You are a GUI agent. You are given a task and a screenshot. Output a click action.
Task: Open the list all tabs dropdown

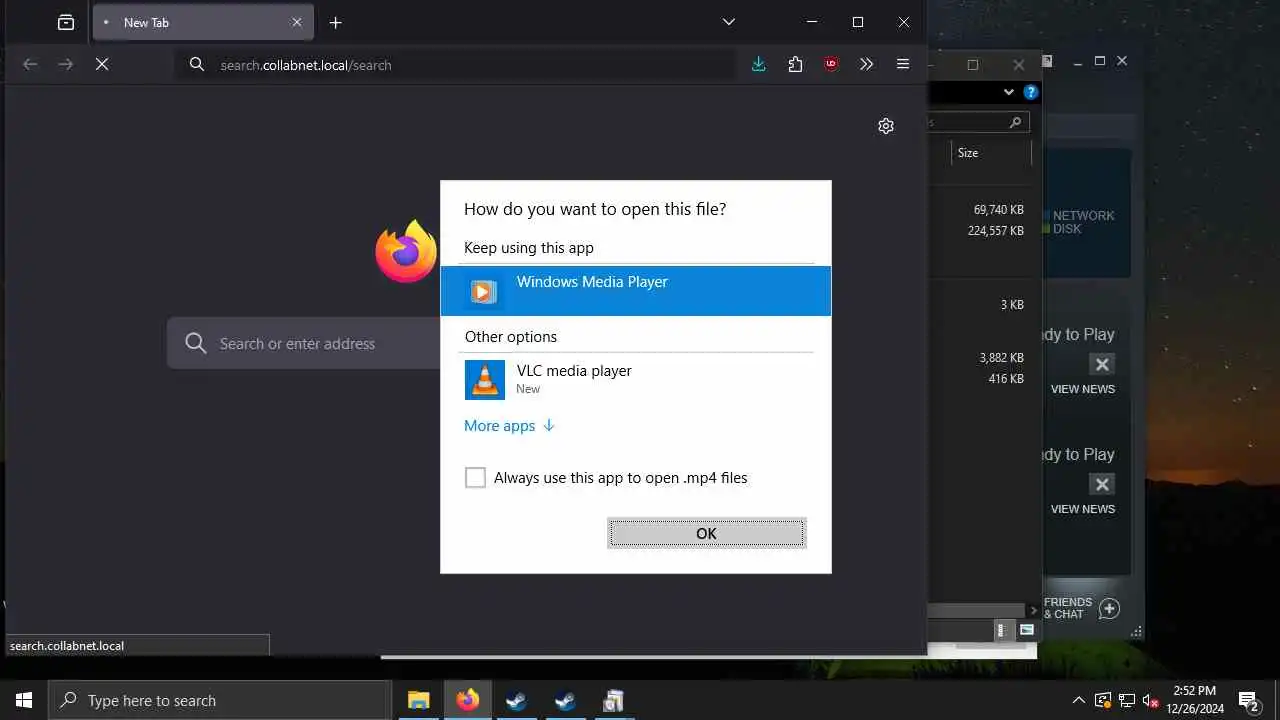click(729, 22)
